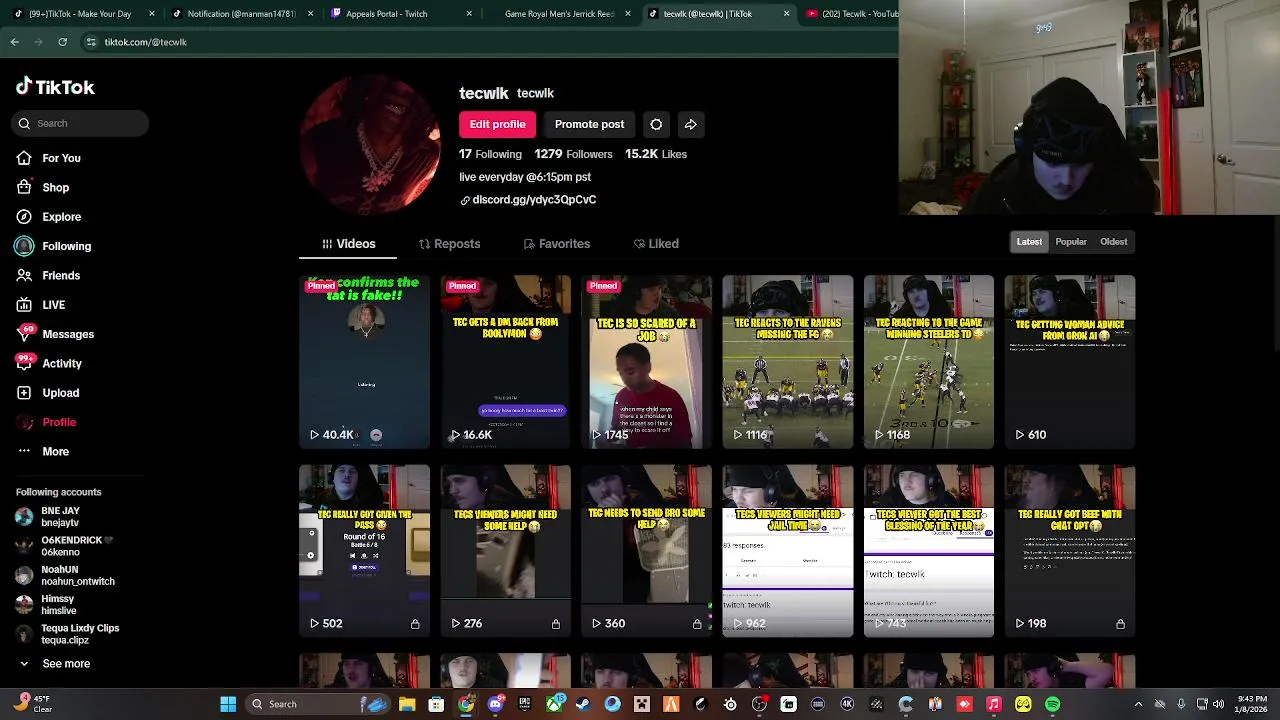Open the Upload plus icon

(x=24, y=392)
